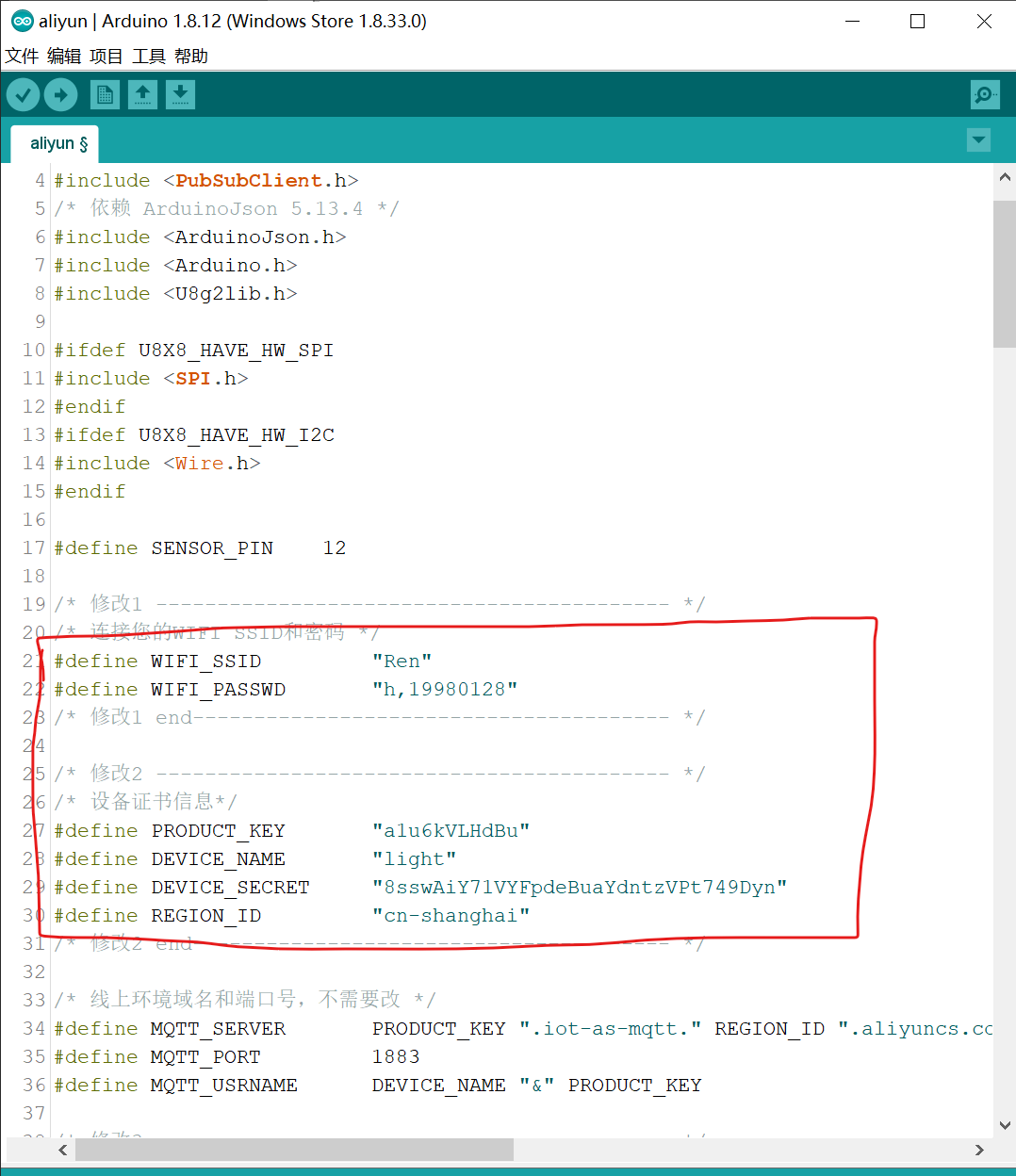The height and width of the screenshot is (1176, 1016).
Task: Click the #endif on line 15
Action: tap(90, 491)
